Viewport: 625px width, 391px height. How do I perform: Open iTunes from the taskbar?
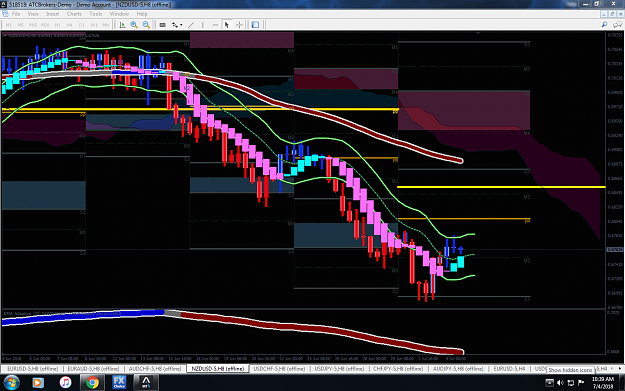click(65, 383)
